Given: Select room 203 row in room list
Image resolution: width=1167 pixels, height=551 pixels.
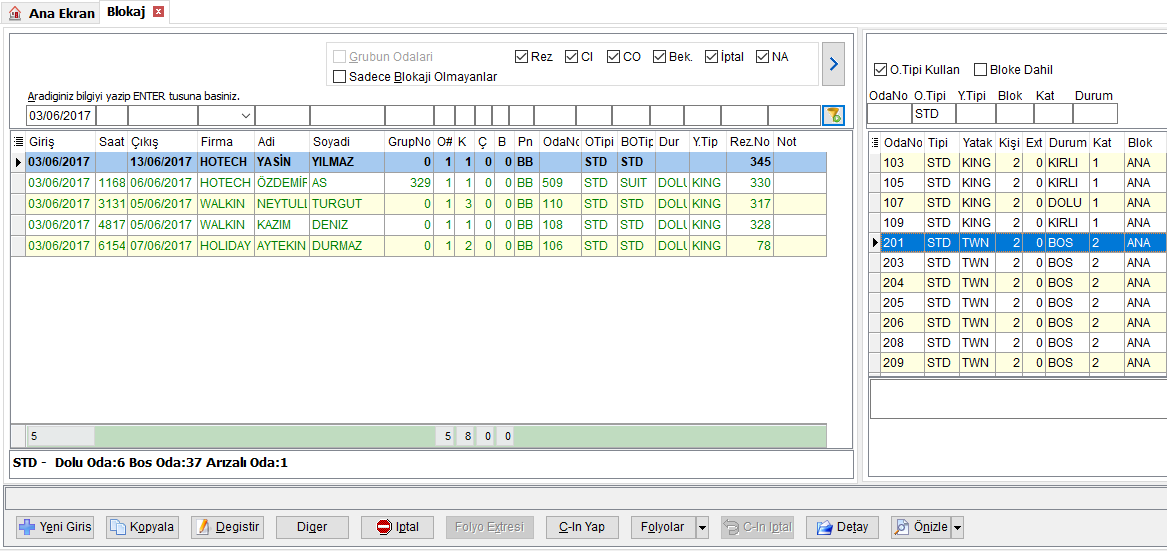Looking at the screenshot, I should click(1023, 263).
